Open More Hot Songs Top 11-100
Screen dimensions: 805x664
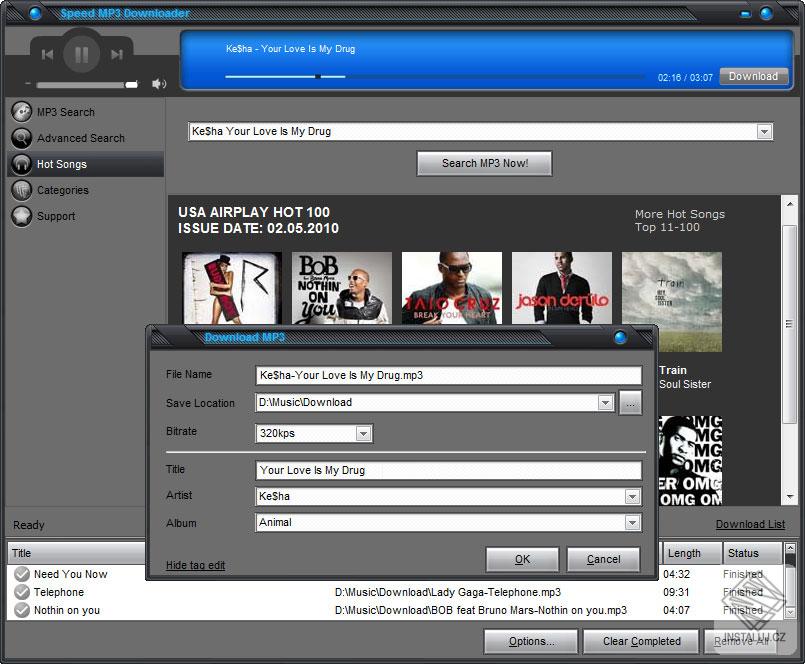tap(680, 220)
